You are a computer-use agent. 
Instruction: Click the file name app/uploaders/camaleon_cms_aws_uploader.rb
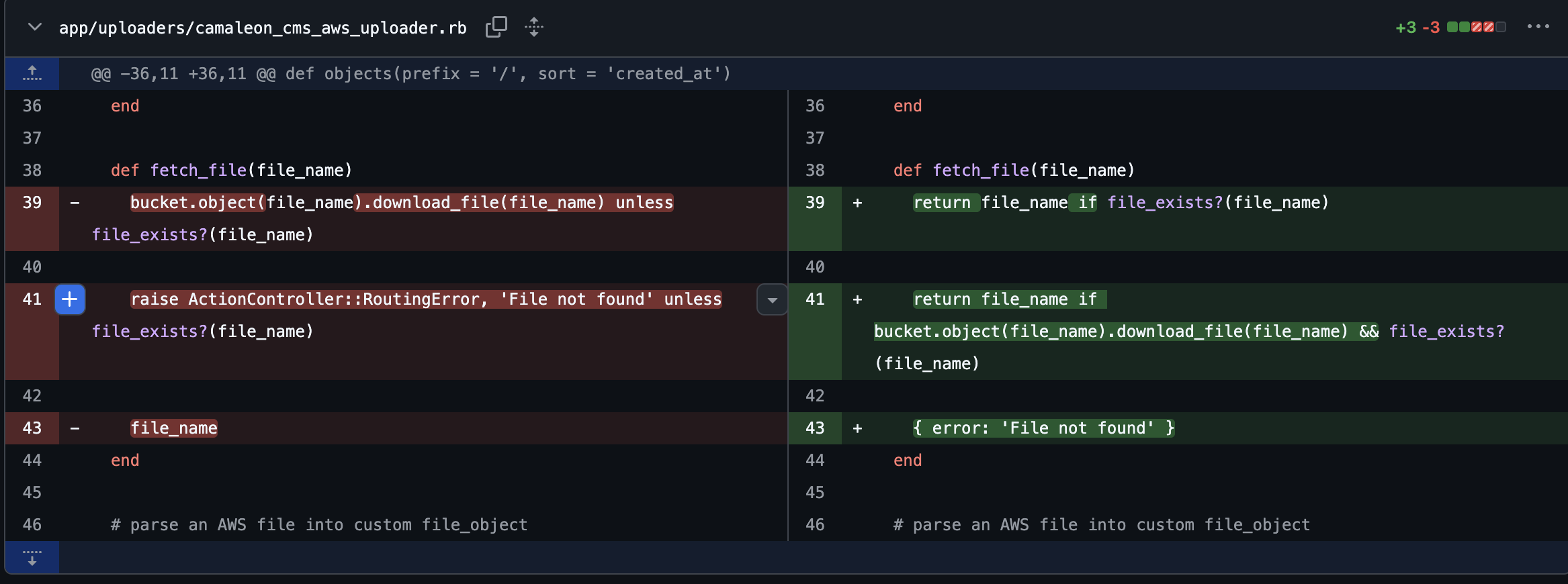point(263,28)
